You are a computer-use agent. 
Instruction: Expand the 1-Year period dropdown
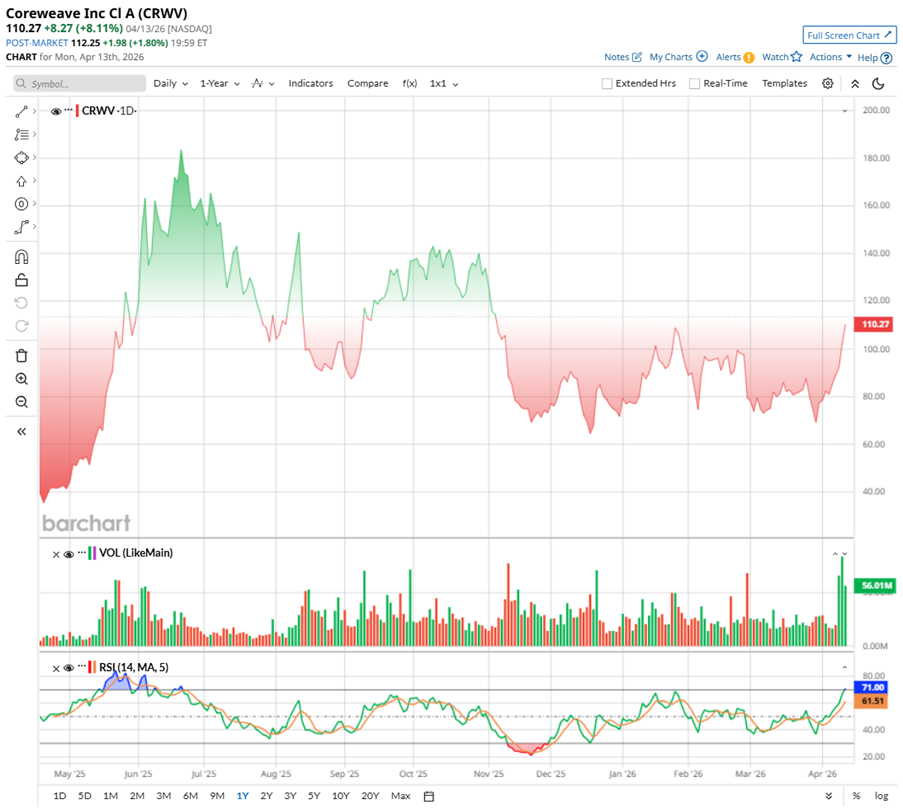(218, 84)
